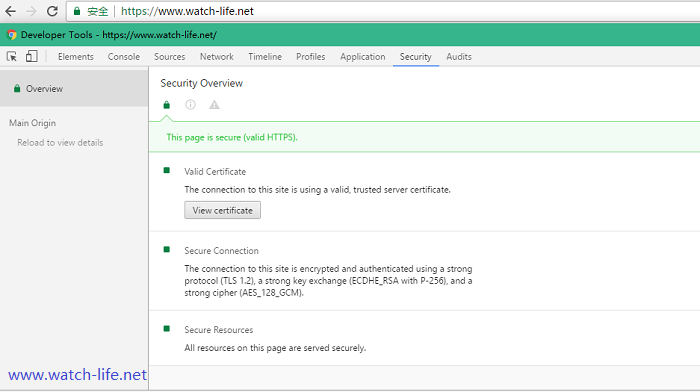Go to the Network tab
The image size is (700, 392).
click(x=217, y=57)
